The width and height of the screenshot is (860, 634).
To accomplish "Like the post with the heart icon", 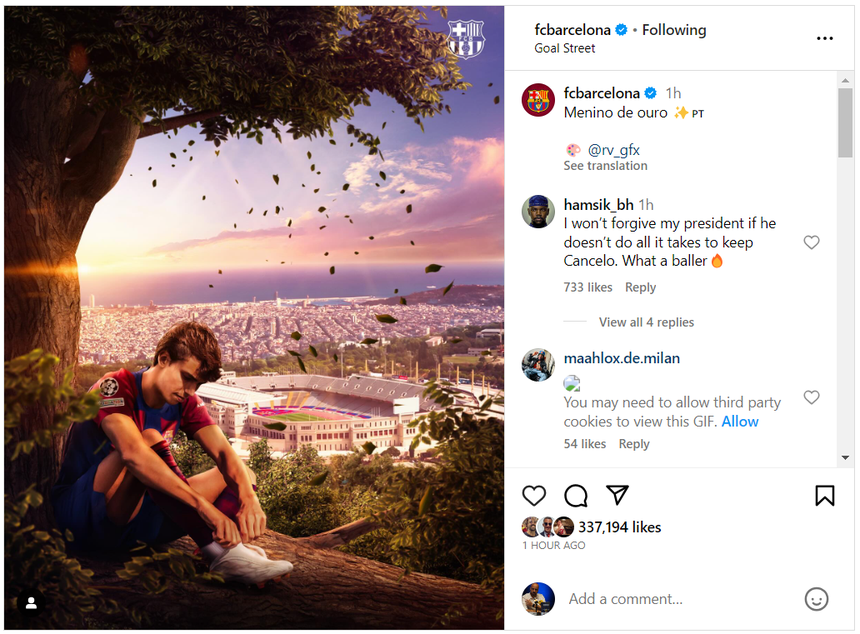I will (535, 495).
